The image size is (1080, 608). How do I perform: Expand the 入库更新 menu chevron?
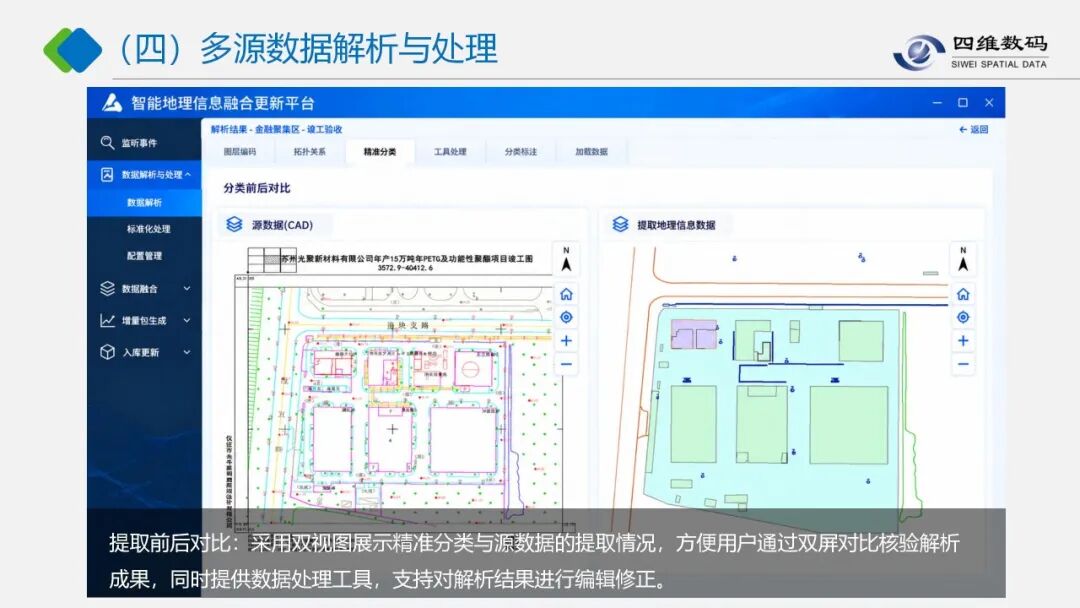[x=187, y=352]
